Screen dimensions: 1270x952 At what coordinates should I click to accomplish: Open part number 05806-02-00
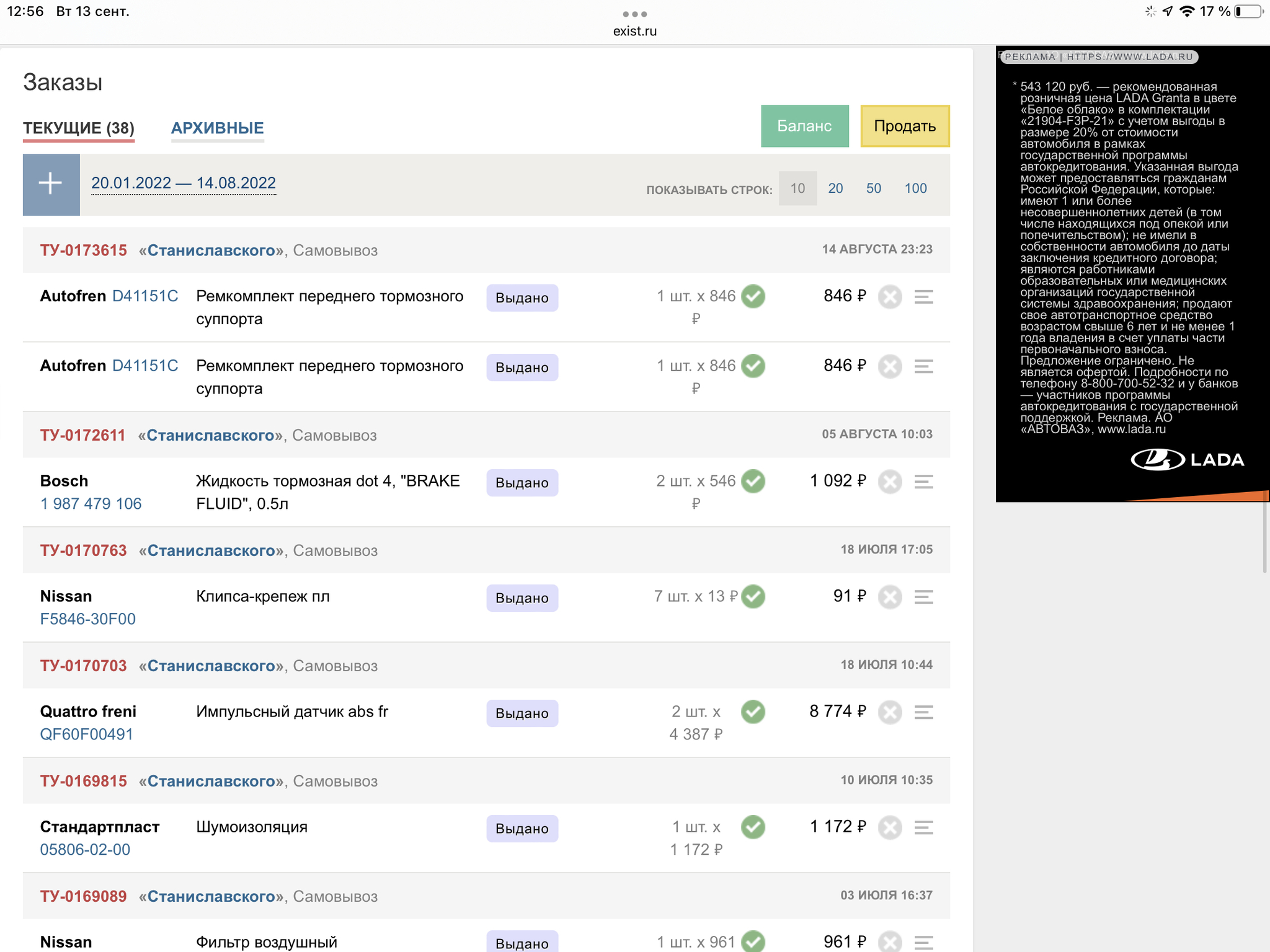[x=86, y=850]
